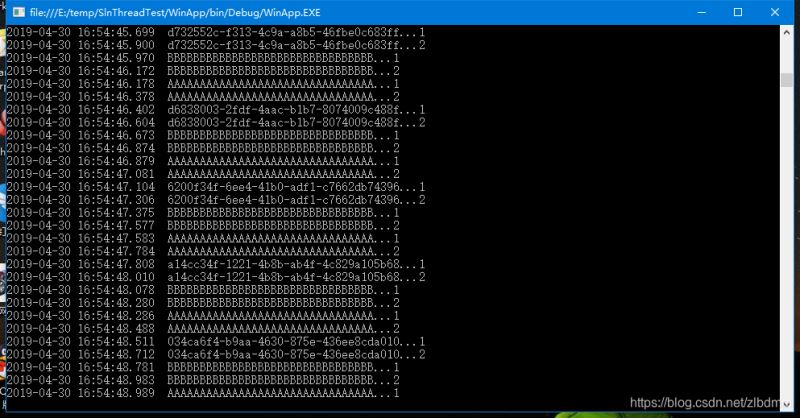Image resolution: width=800 pixels, height=418 pixels.
Task: Minimize the WinApp.EXE console window
Action: [702, 12]
